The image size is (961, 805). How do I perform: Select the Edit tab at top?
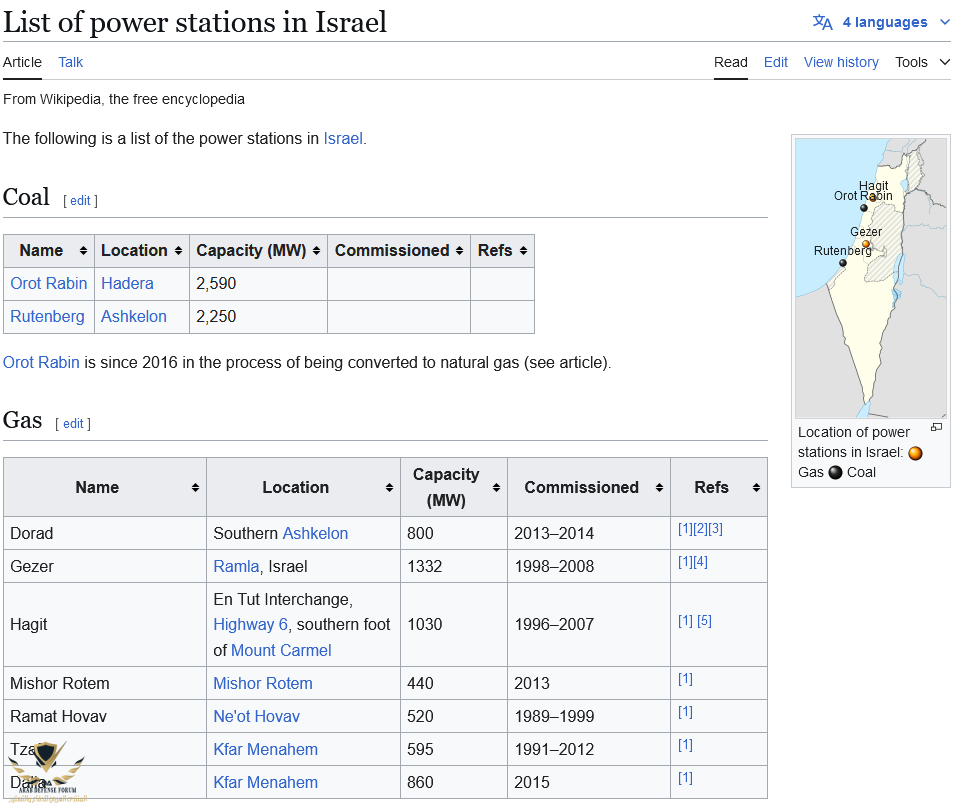[776, 62]
